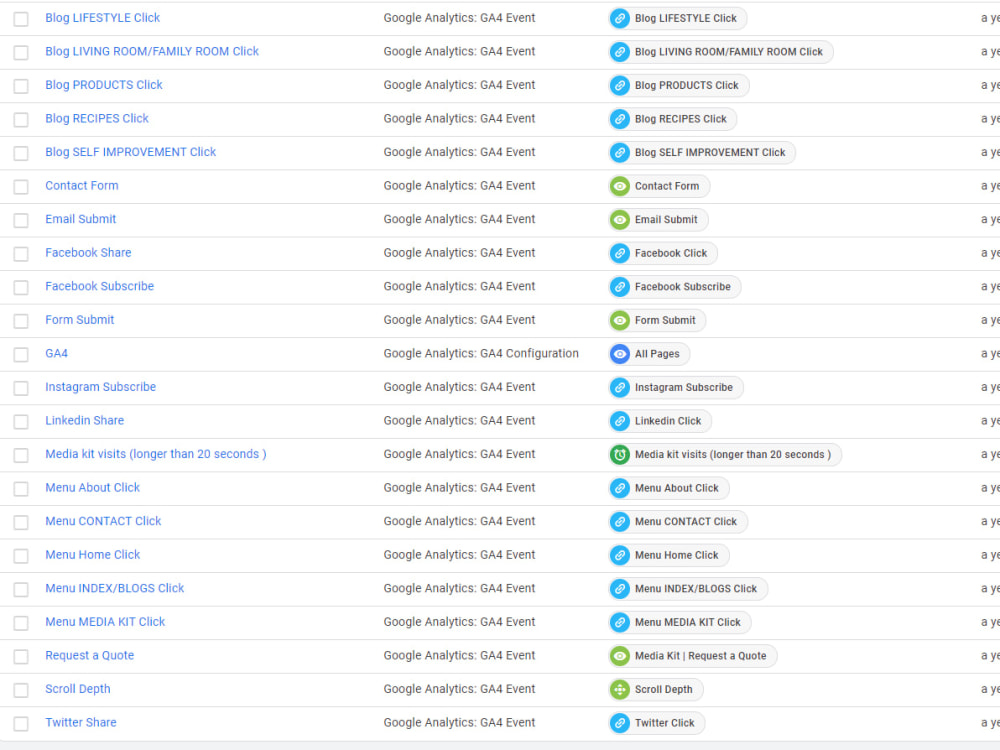Image resolution: width=1000 pixels, height=750 pixels.
Task: Click the Media Kit Request a Quote trigger icon
Action: click(619, 656)
